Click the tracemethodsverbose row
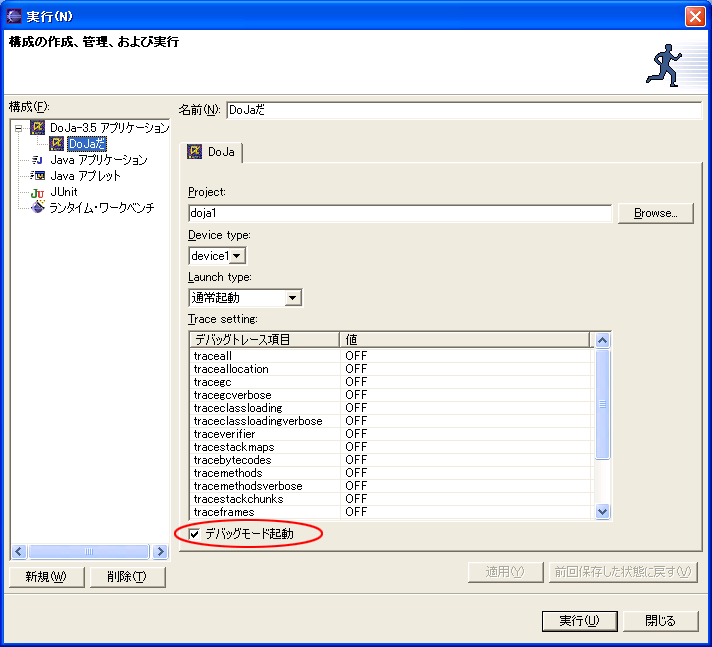 coord(391,486)
